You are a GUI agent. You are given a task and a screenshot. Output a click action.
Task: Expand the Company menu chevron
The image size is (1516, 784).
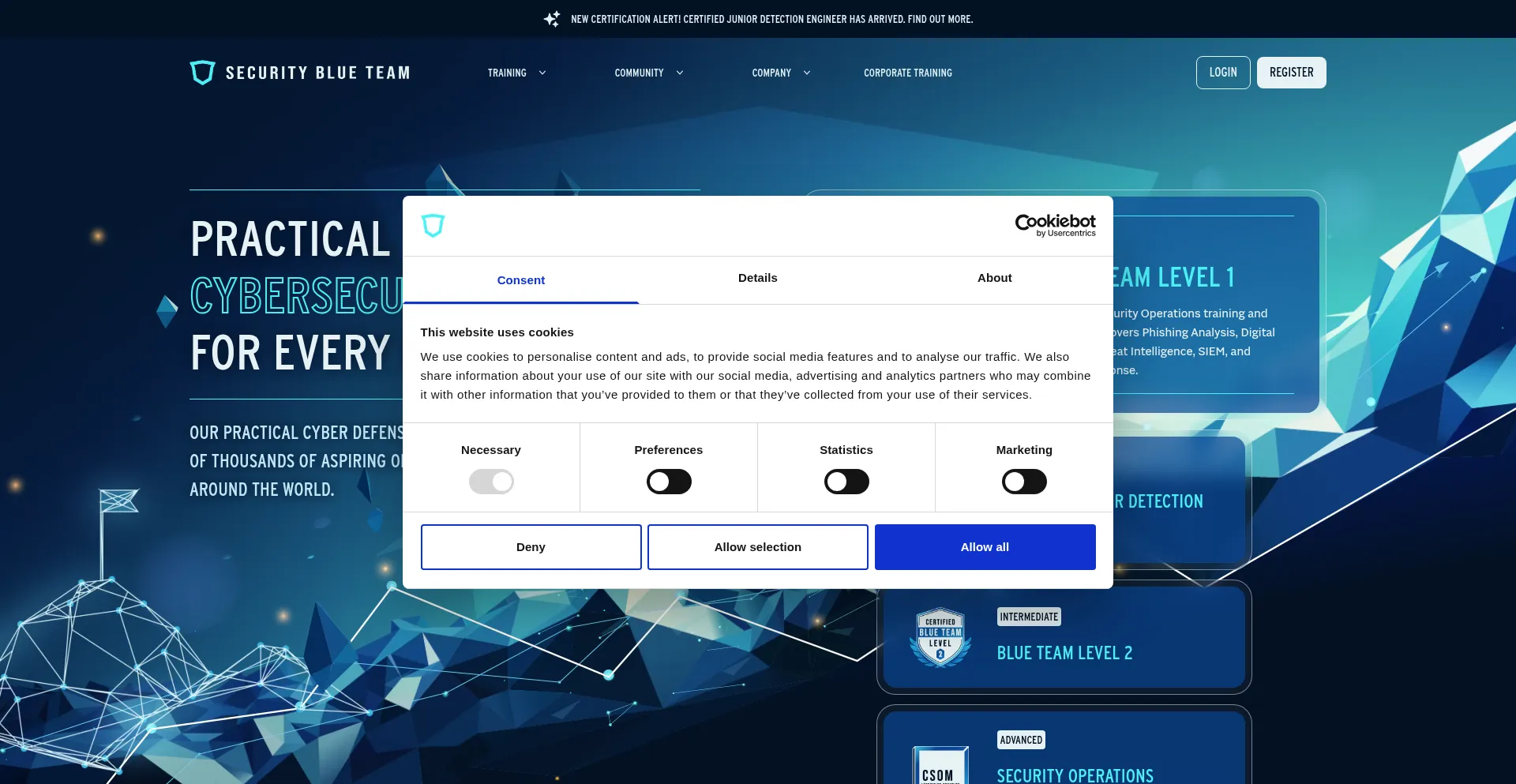pos(807,73)
